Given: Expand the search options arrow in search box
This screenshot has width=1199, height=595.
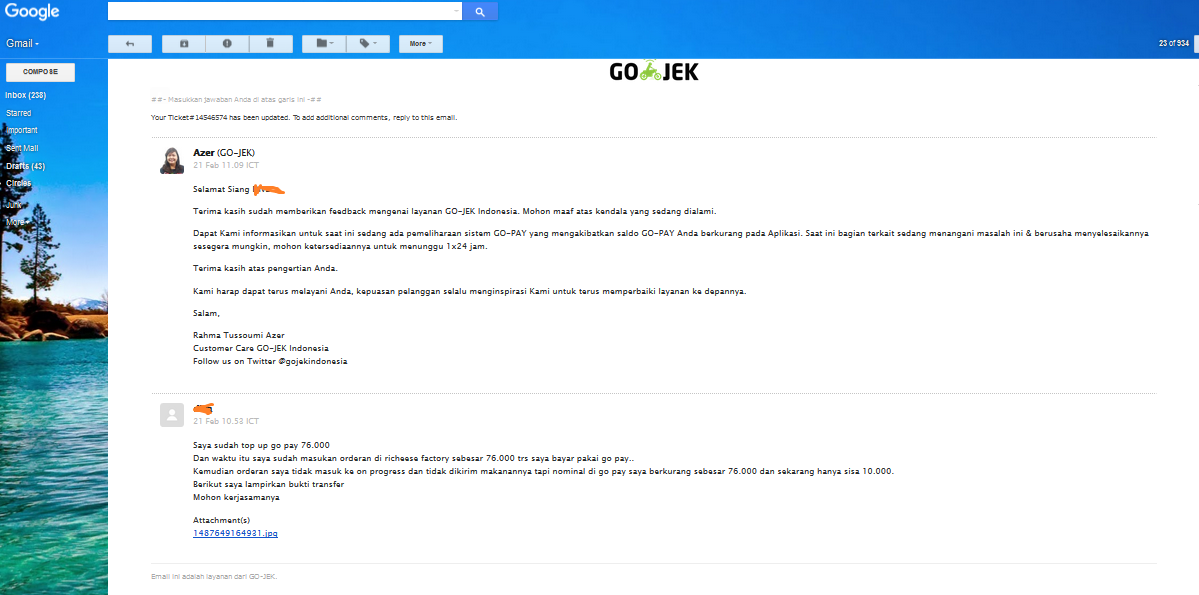Looking at the screenshot, I should point(457,11).
